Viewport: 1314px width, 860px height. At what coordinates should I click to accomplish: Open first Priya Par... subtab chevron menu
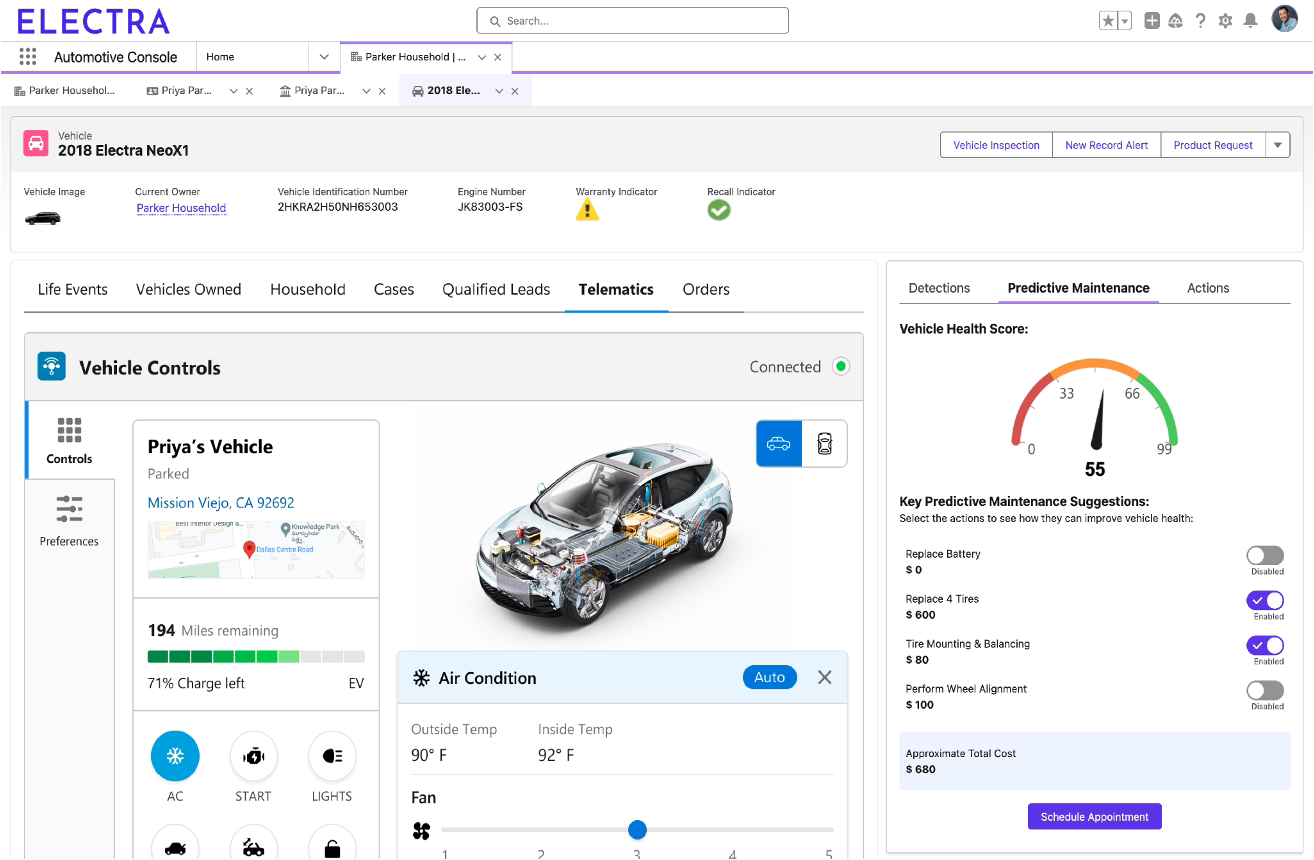233,91
